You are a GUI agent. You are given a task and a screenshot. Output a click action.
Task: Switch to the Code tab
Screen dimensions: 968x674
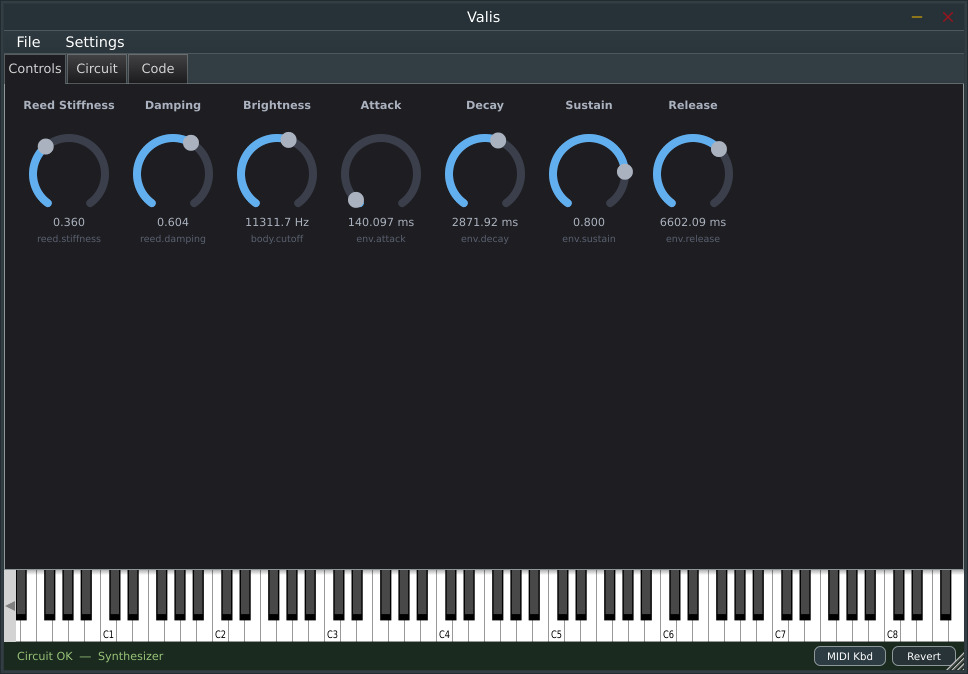(x=158, y=69)
